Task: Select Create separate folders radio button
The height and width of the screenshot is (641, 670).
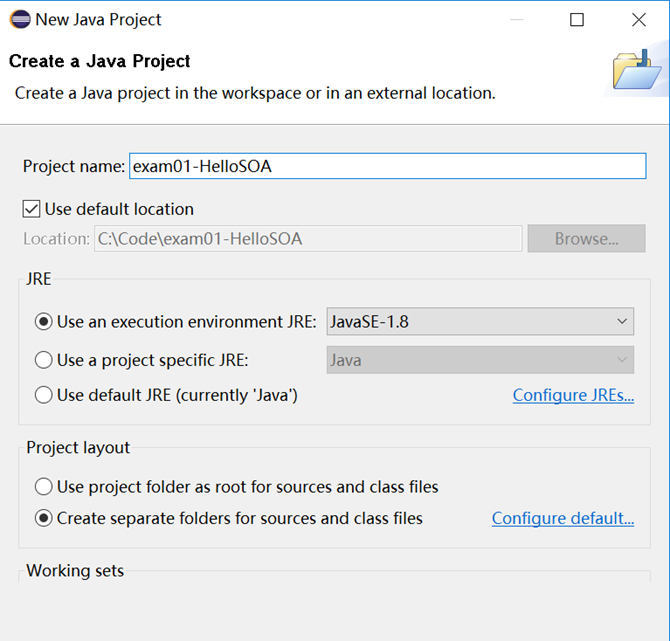Action: (x=43, y=518)
